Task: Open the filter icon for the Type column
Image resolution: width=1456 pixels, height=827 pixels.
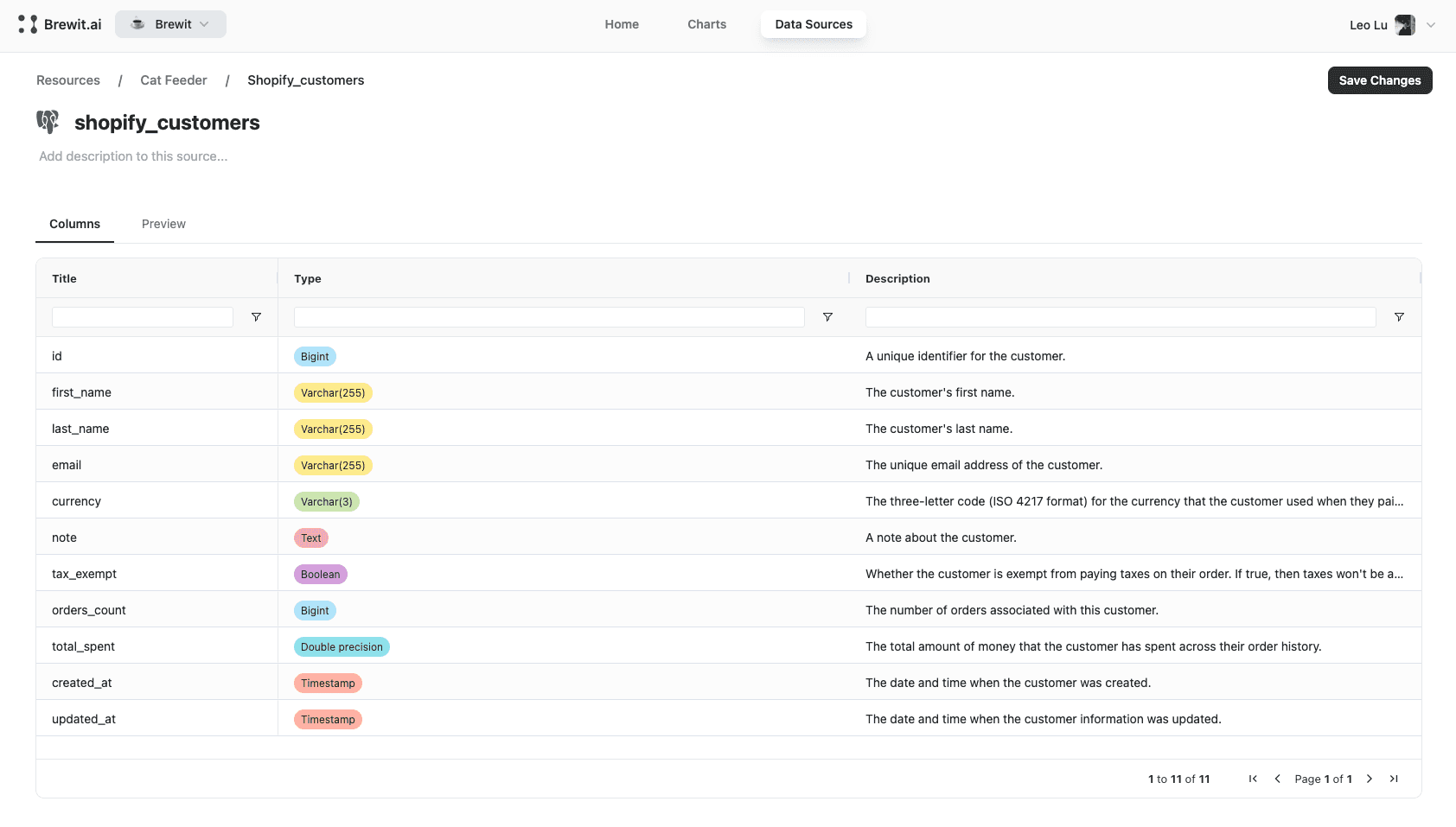Action: [827, 317]
